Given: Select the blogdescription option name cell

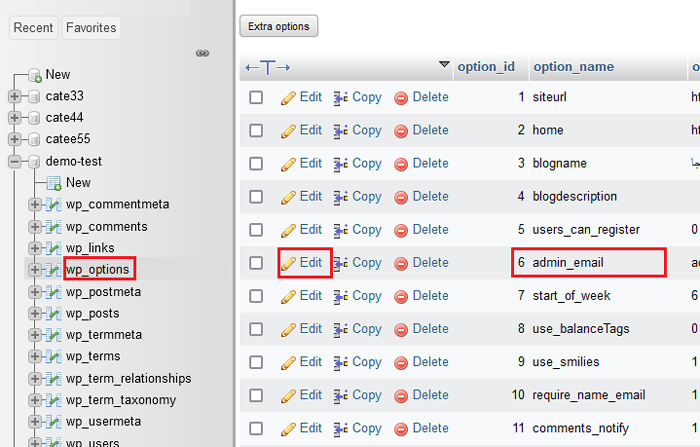Looking at the screenshot, I should pyautogui.click(x=575, y=196).
